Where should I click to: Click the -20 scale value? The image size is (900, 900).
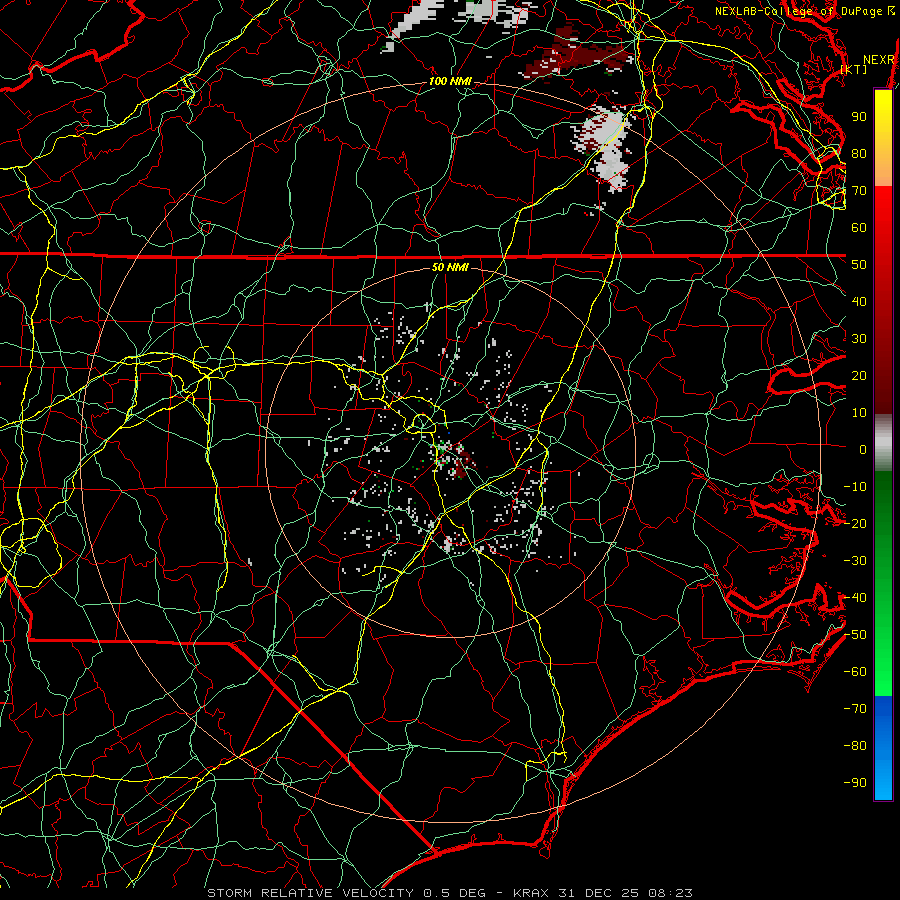tap(855, 523)
